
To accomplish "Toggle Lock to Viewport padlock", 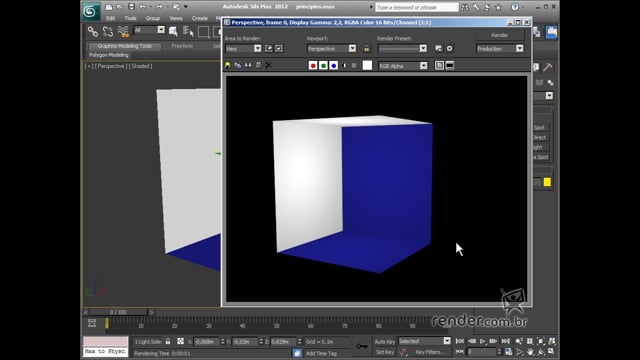I will tap(367, 49).
